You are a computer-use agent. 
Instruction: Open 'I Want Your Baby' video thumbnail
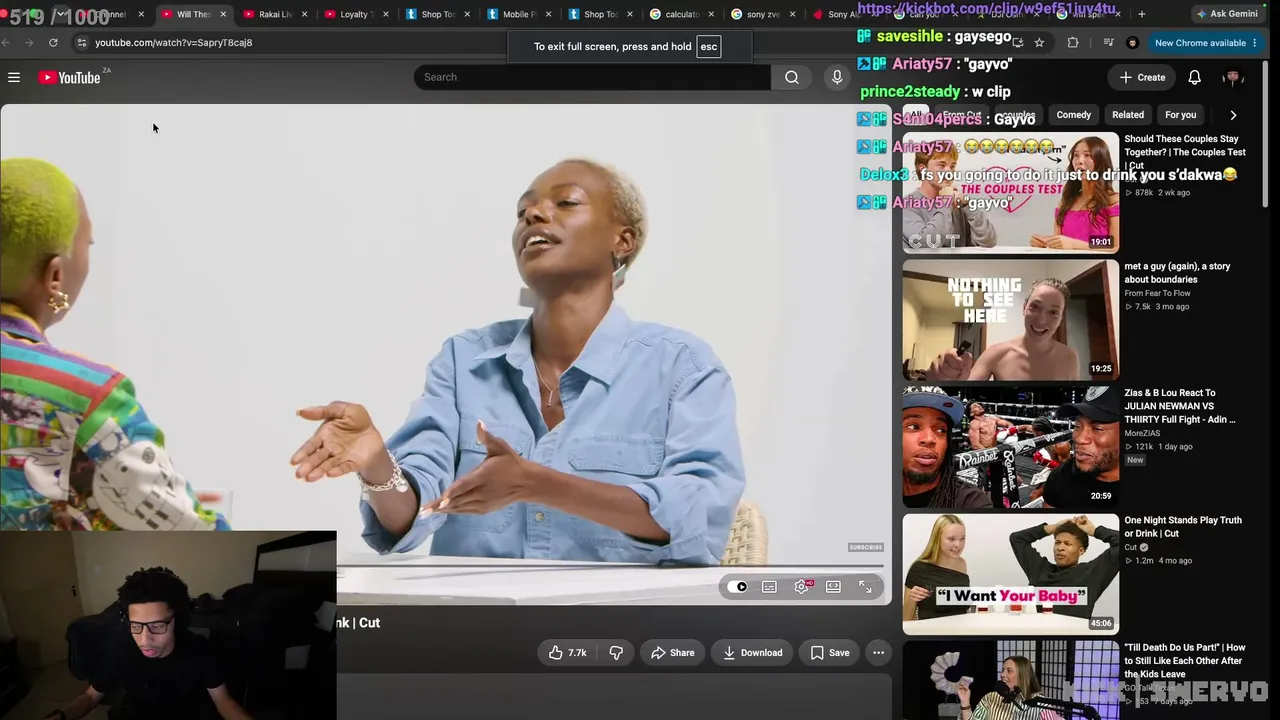1010,574
